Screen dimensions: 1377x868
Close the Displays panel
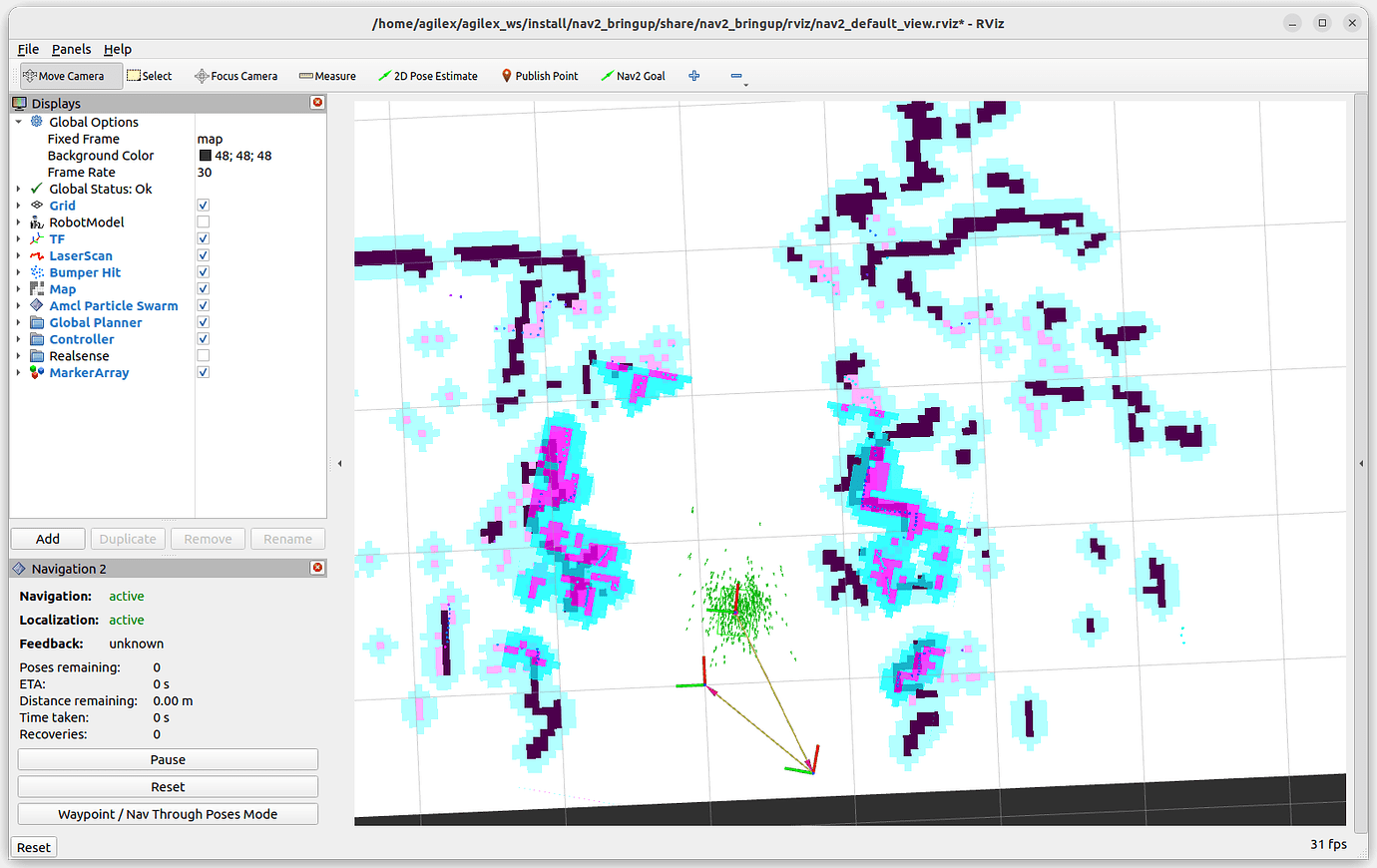point(317,102)
